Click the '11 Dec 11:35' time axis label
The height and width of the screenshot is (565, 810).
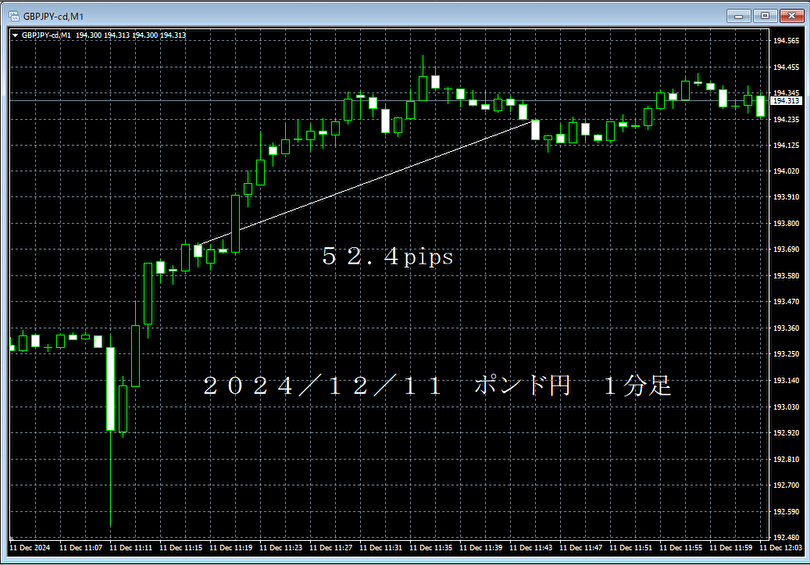[431, 547]
